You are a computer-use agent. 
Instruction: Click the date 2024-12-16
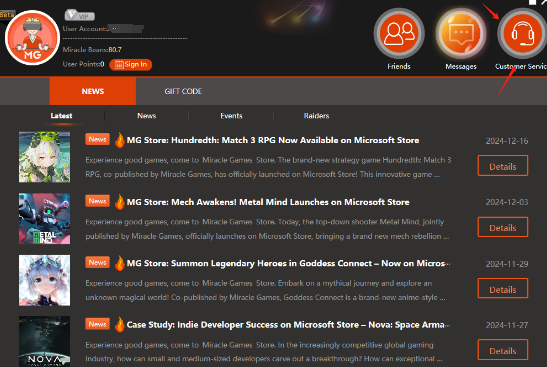pos(507,141)
